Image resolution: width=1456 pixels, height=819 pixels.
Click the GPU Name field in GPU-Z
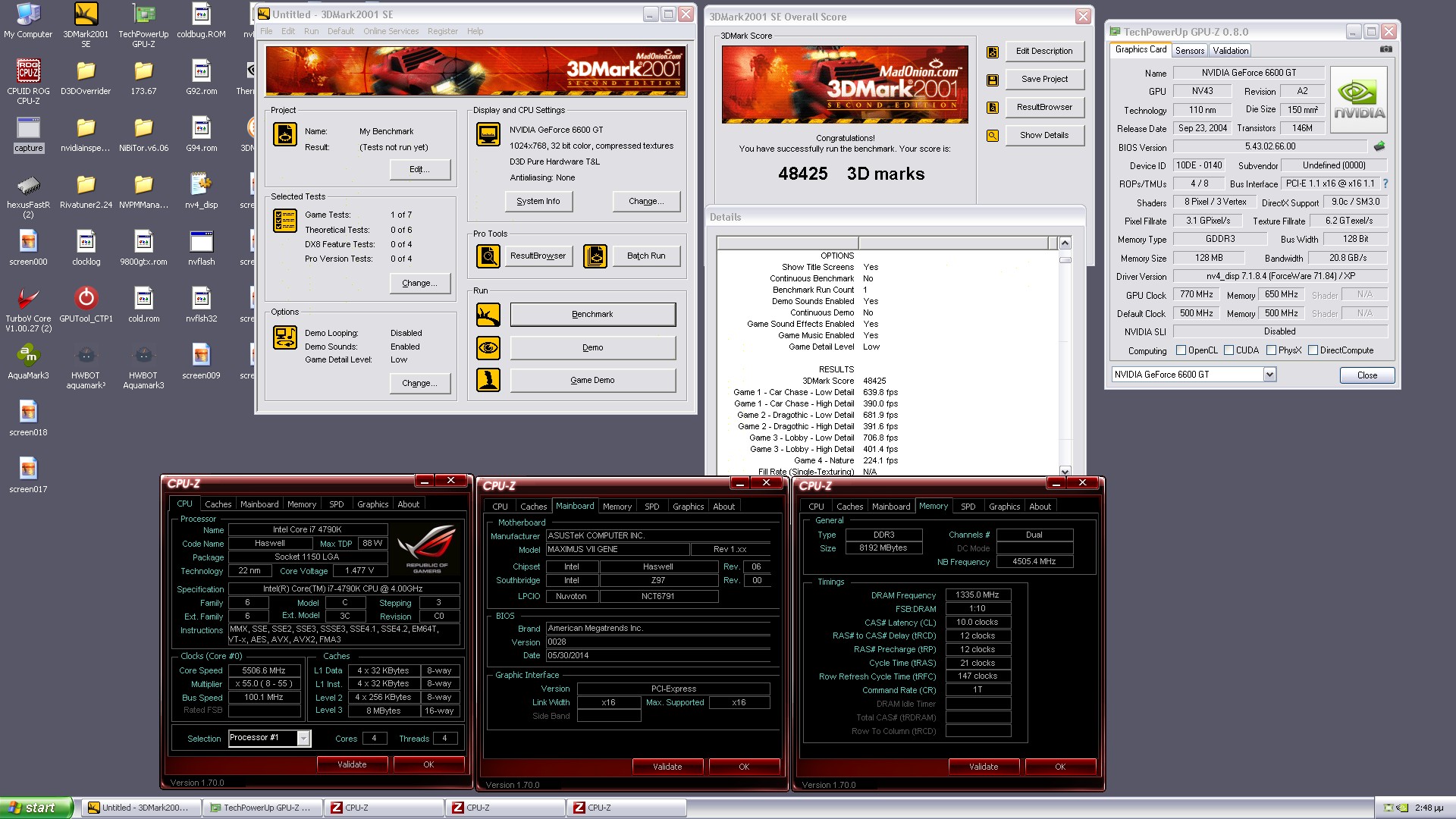tap(1248, 73)
